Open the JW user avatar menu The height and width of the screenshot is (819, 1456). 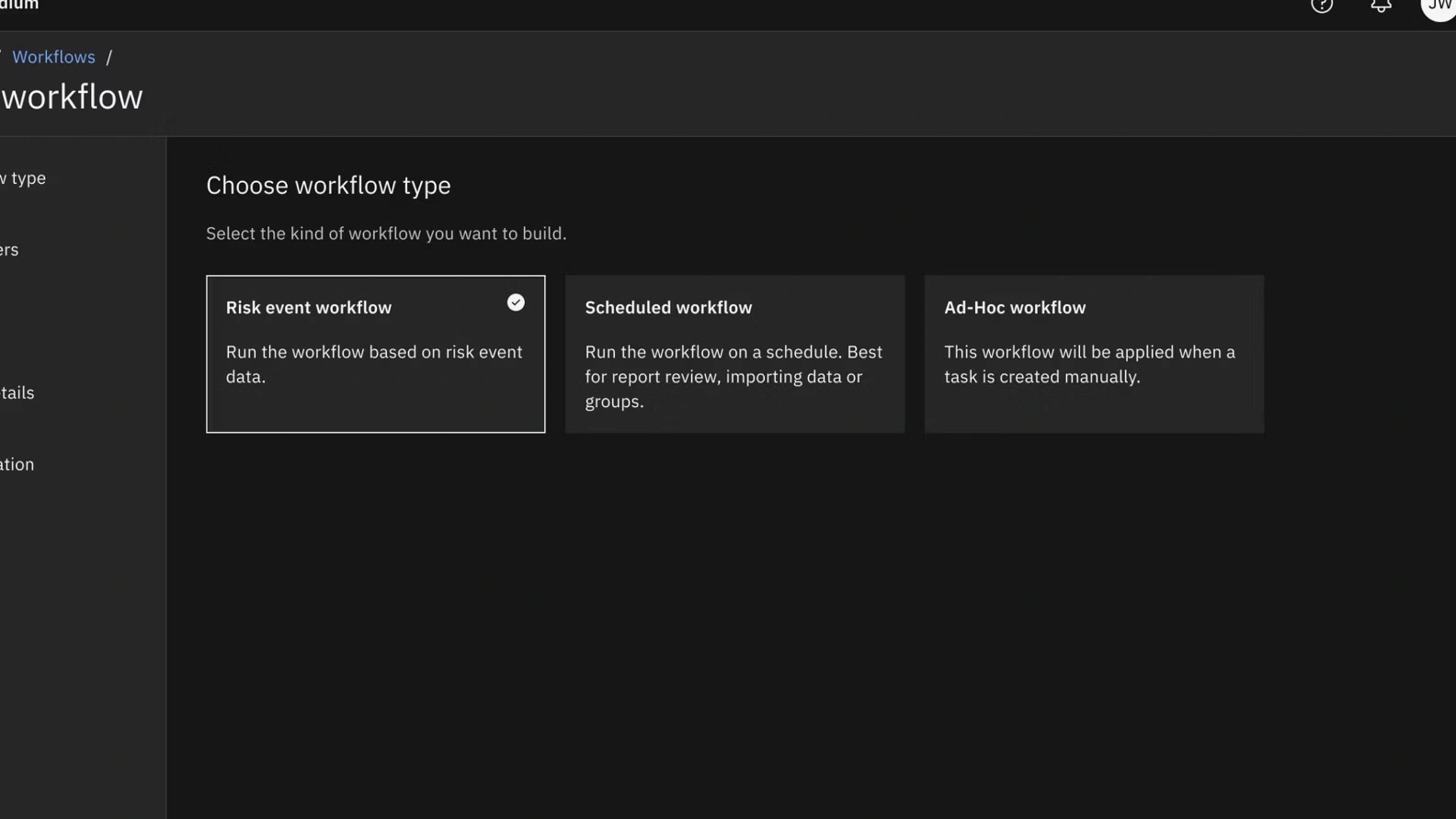[1439, 6]
